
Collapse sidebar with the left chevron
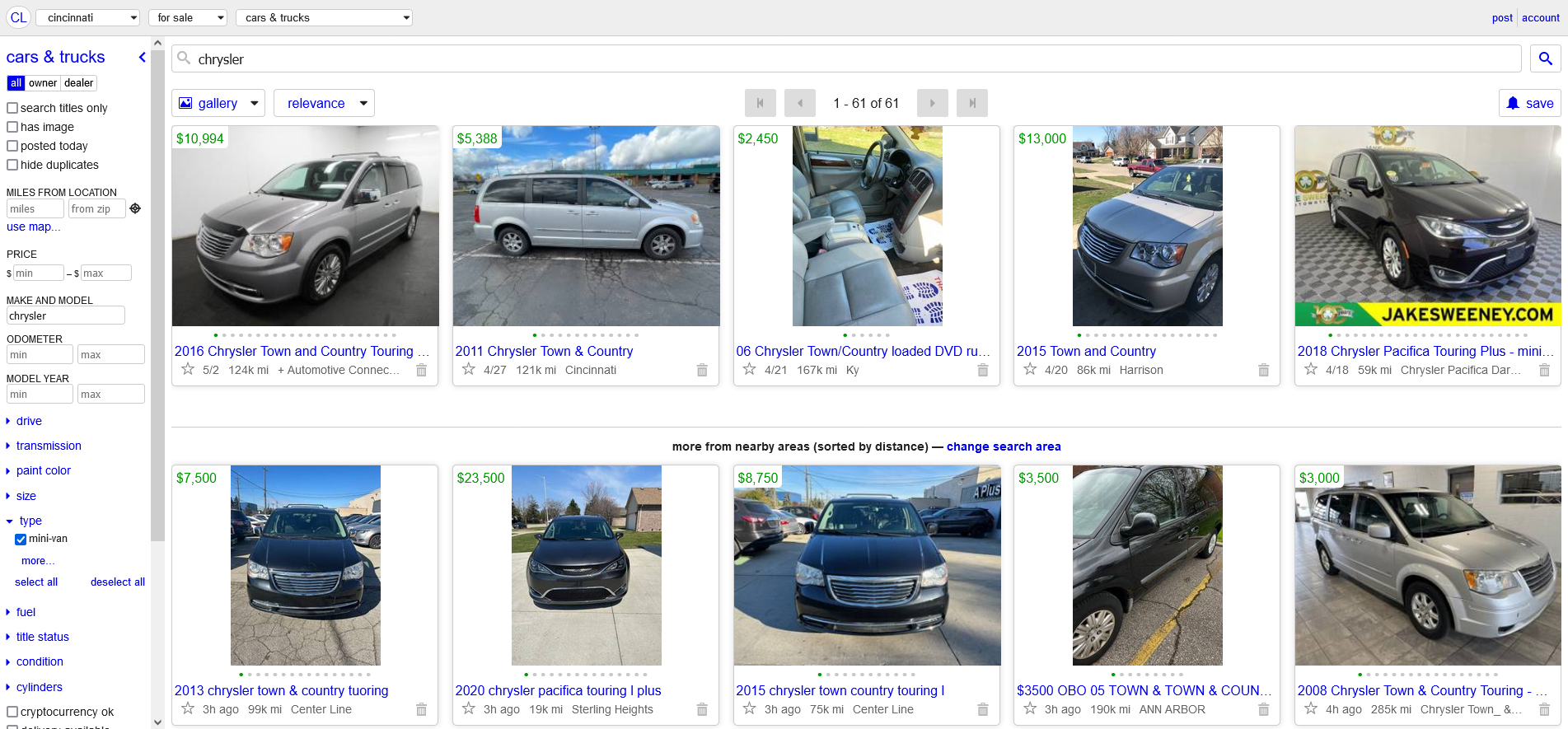[x=142, y=57]
